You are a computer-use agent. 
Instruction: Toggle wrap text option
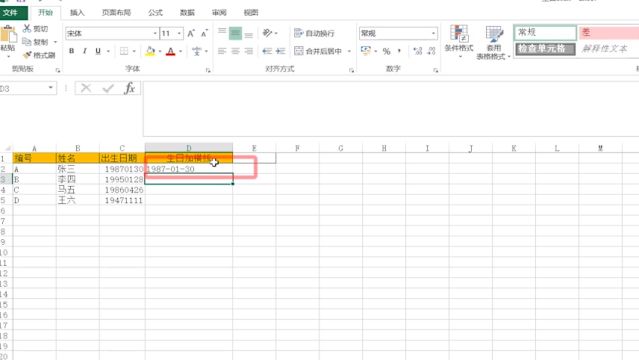point(314,33)
